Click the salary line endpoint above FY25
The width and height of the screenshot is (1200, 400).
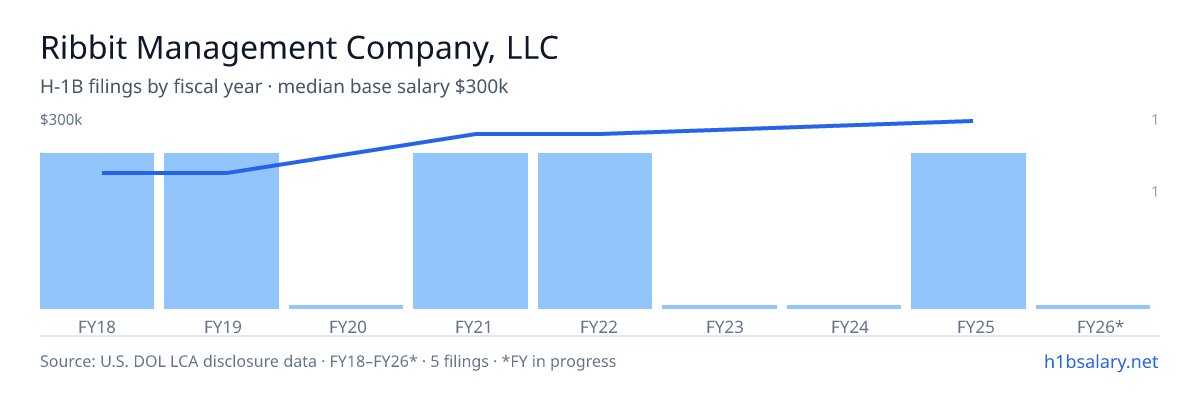click(x=970, y=121)
